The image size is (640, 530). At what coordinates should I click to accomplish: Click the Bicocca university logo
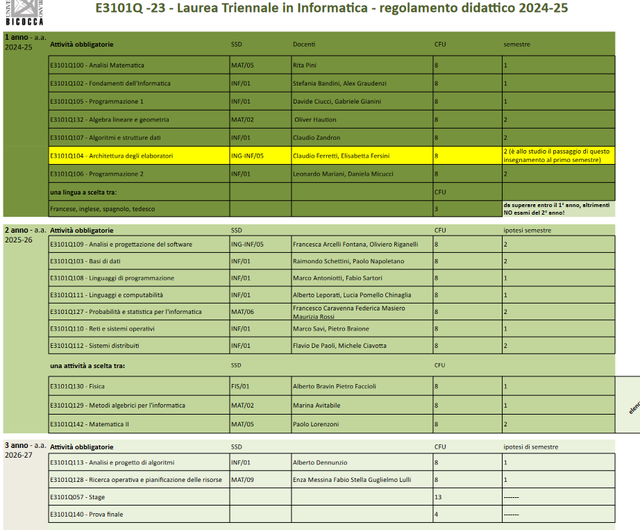[24, 12]
